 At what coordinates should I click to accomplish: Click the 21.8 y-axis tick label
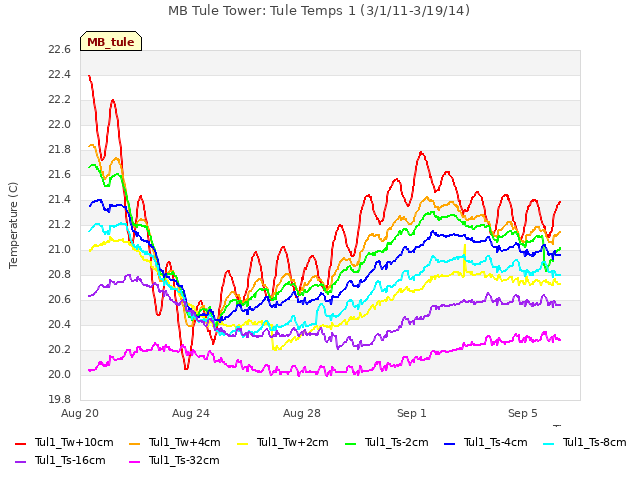tap(60, 150)
